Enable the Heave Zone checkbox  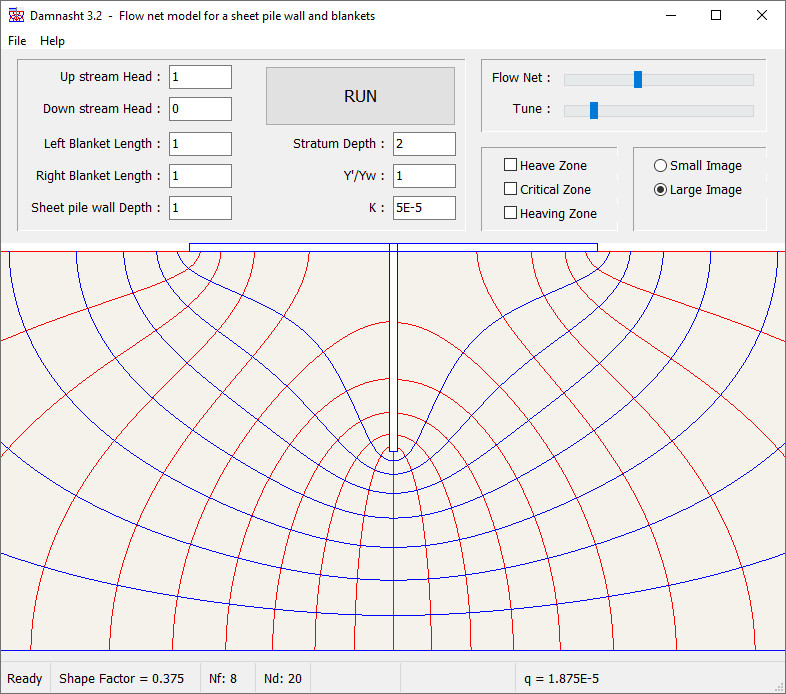511,165
